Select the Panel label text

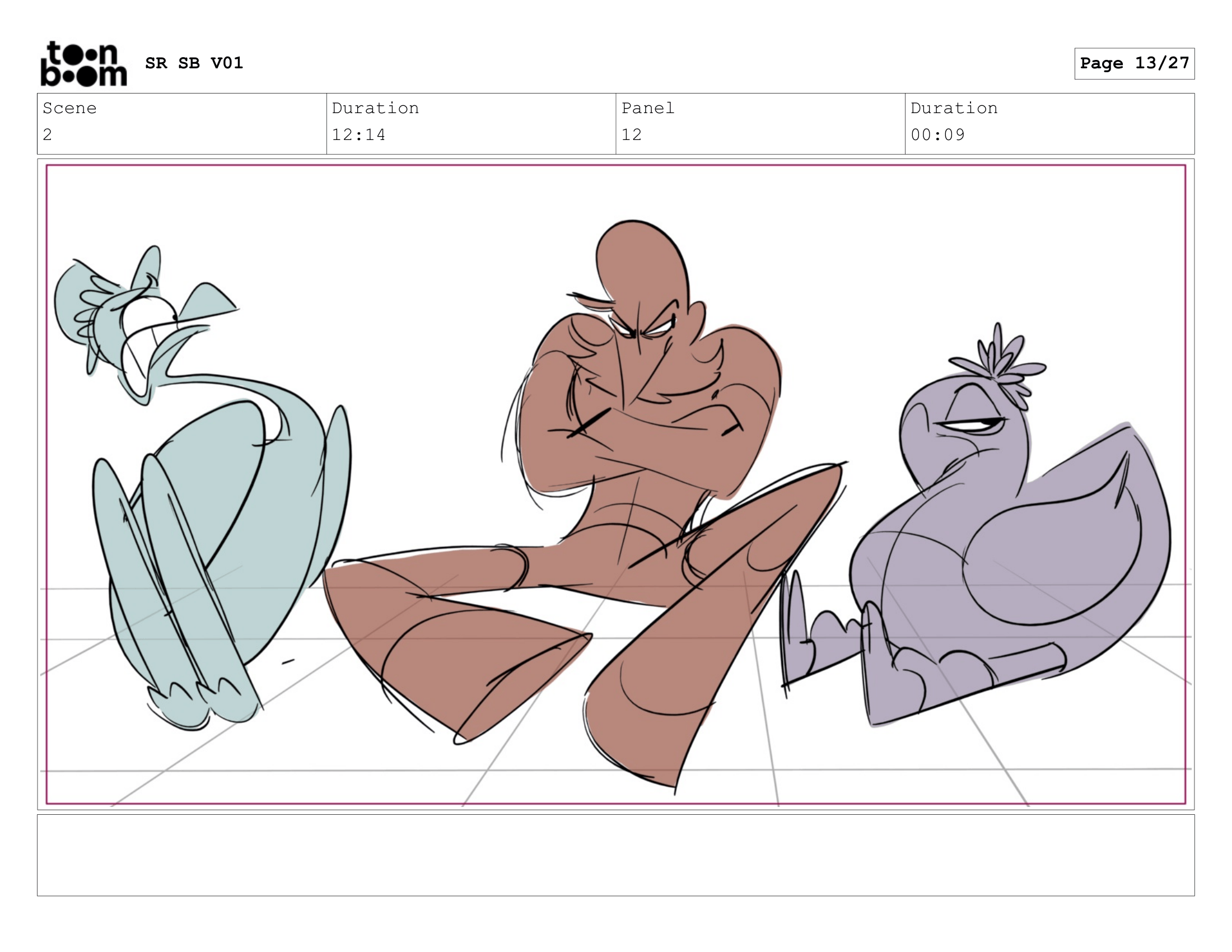coord(647,108)
